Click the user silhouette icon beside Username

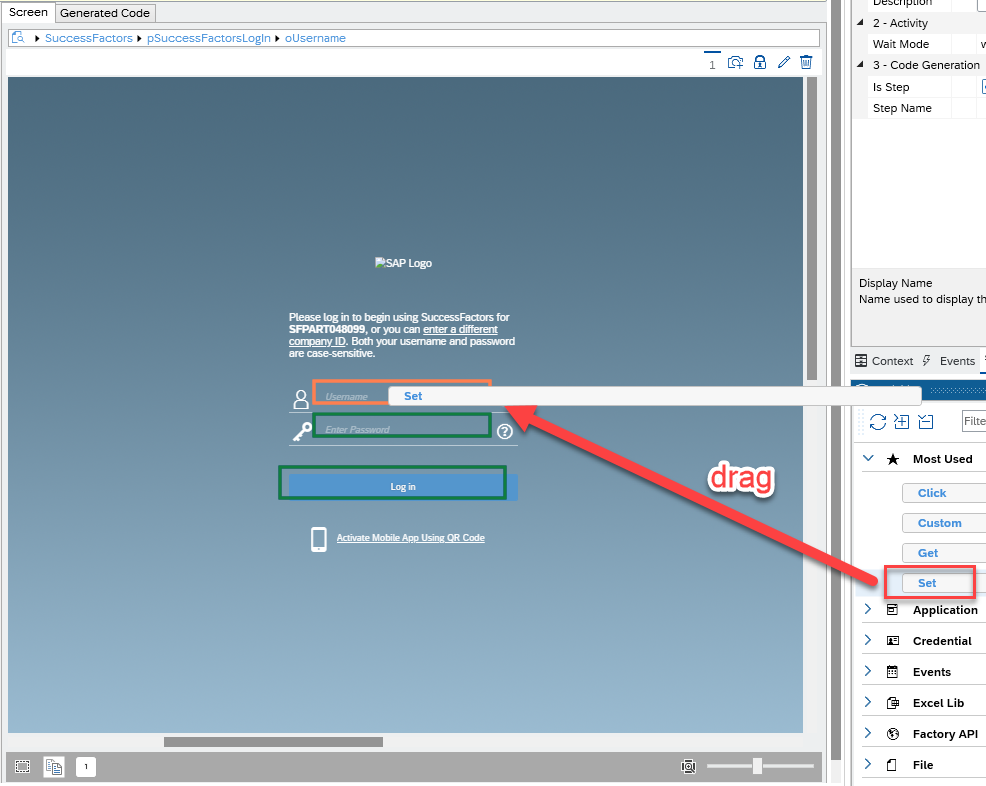(x=301, y=399)
